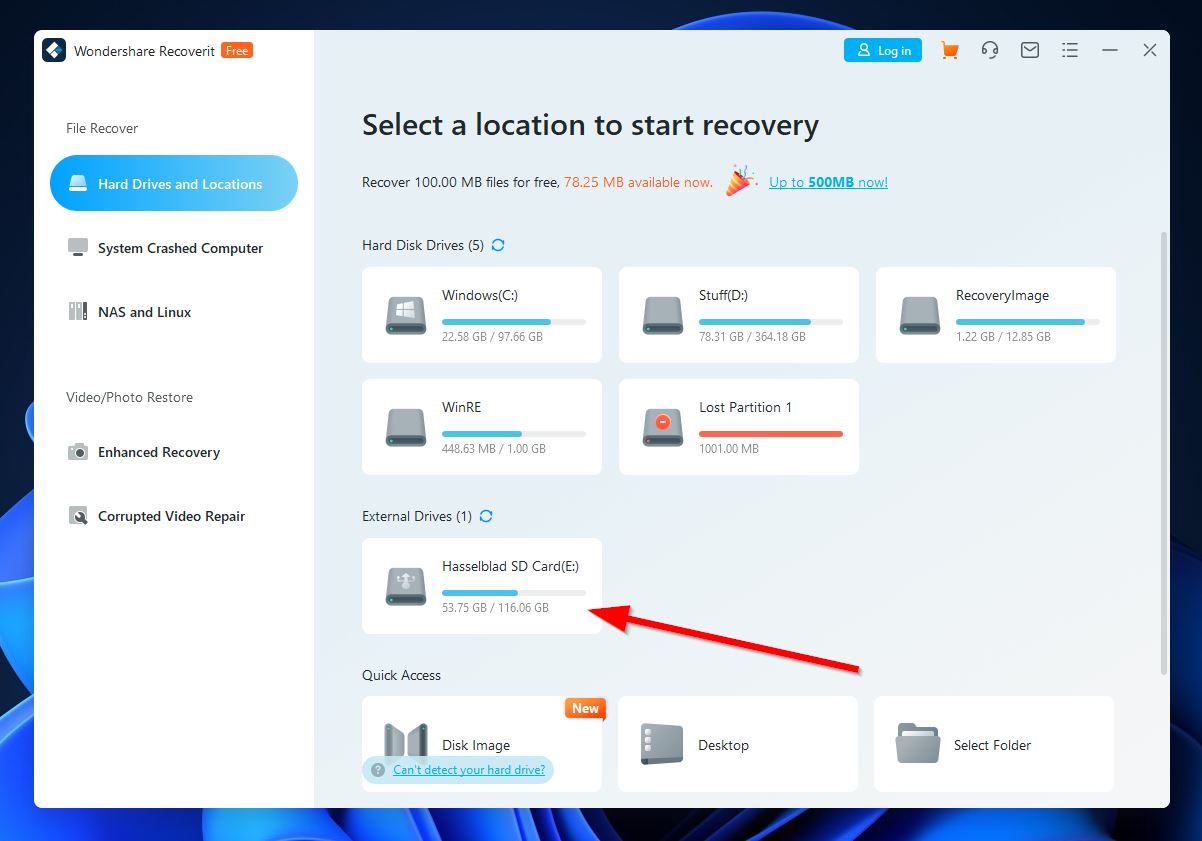
Task: Click the NAS and Linux server icon
Action: (x=78, y=312)
